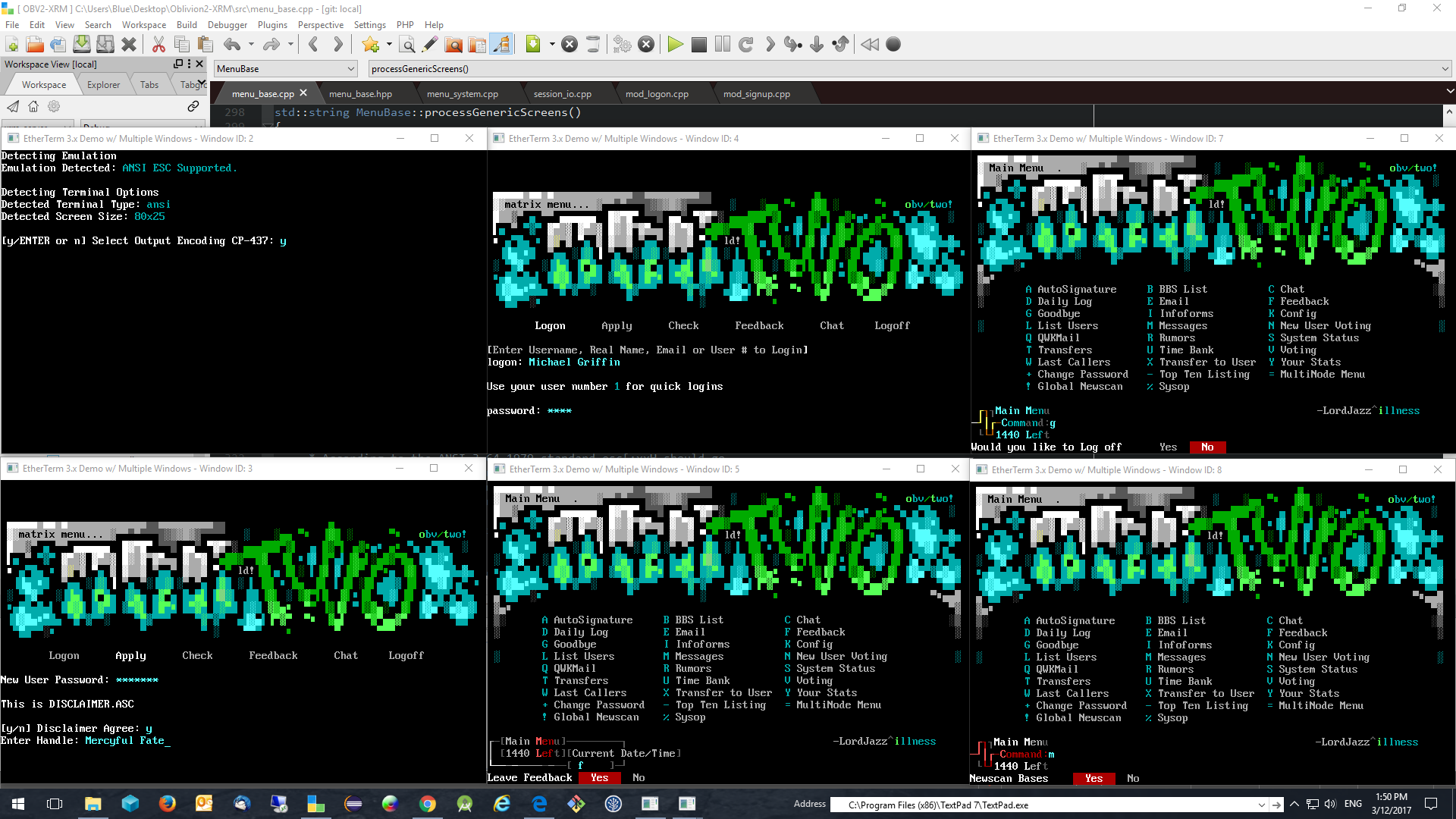Click the link editor icon in workspace panel

(x=193, y=106)
